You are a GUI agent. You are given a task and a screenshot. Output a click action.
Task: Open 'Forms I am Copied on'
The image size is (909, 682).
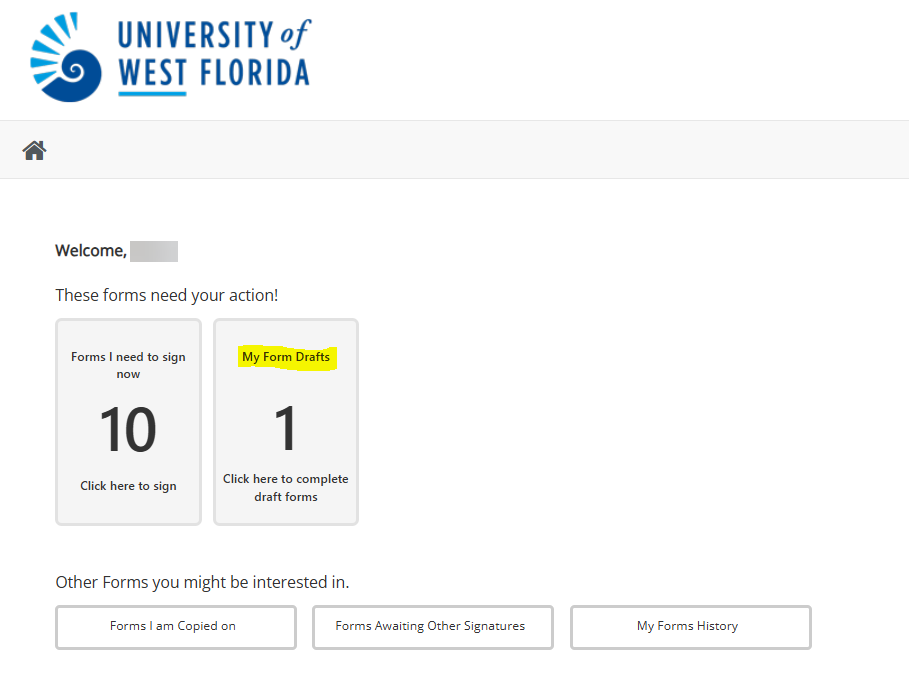pos(176,627)
